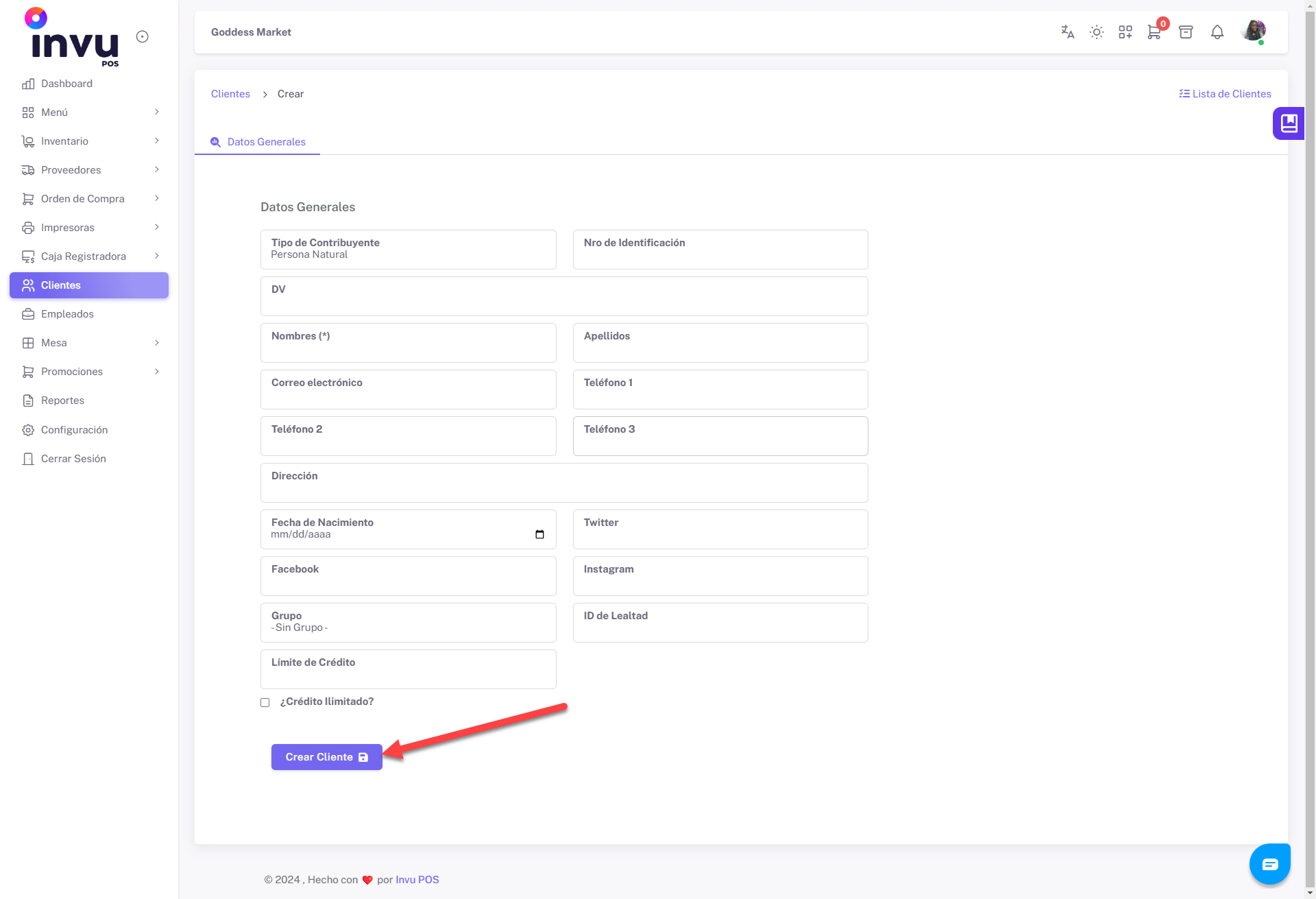Open Reportes in the sidebar

click(62, 400)
